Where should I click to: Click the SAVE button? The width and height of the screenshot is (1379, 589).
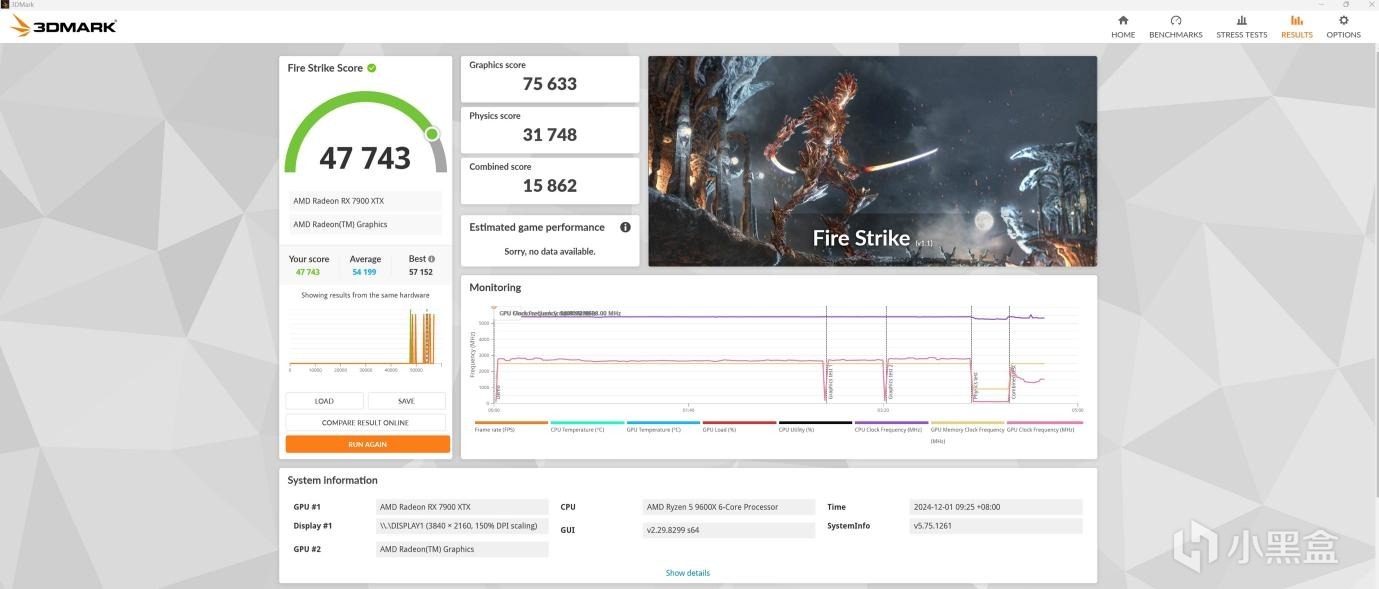pos(406,401)
